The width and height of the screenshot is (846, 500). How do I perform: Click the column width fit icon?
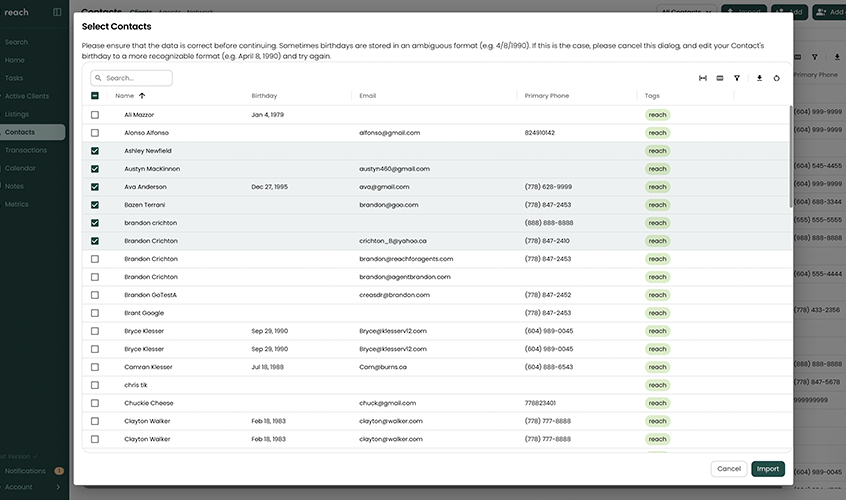(x=703, y=77)
